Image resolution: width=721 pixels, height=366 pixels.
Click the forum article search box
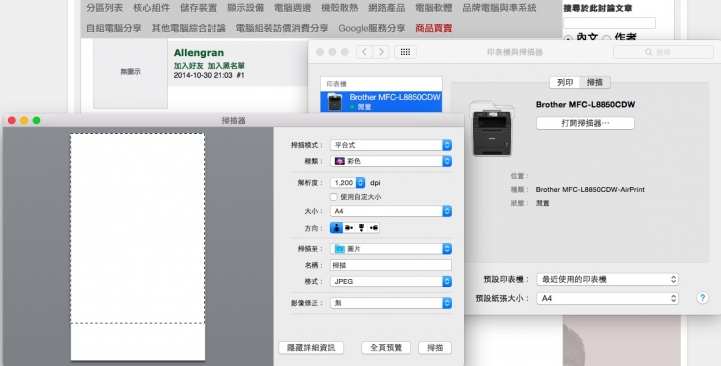tap(610, 23)
